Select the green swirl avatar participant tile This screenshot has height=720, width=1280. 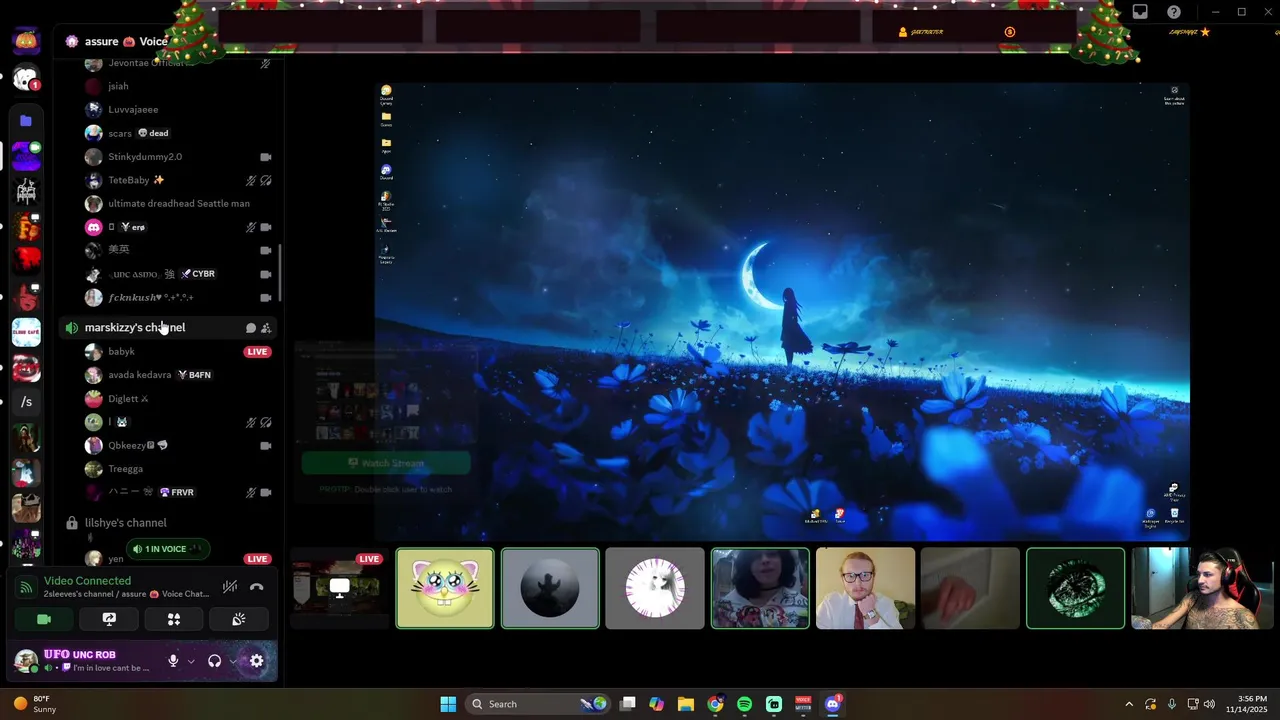point(1075,588)
